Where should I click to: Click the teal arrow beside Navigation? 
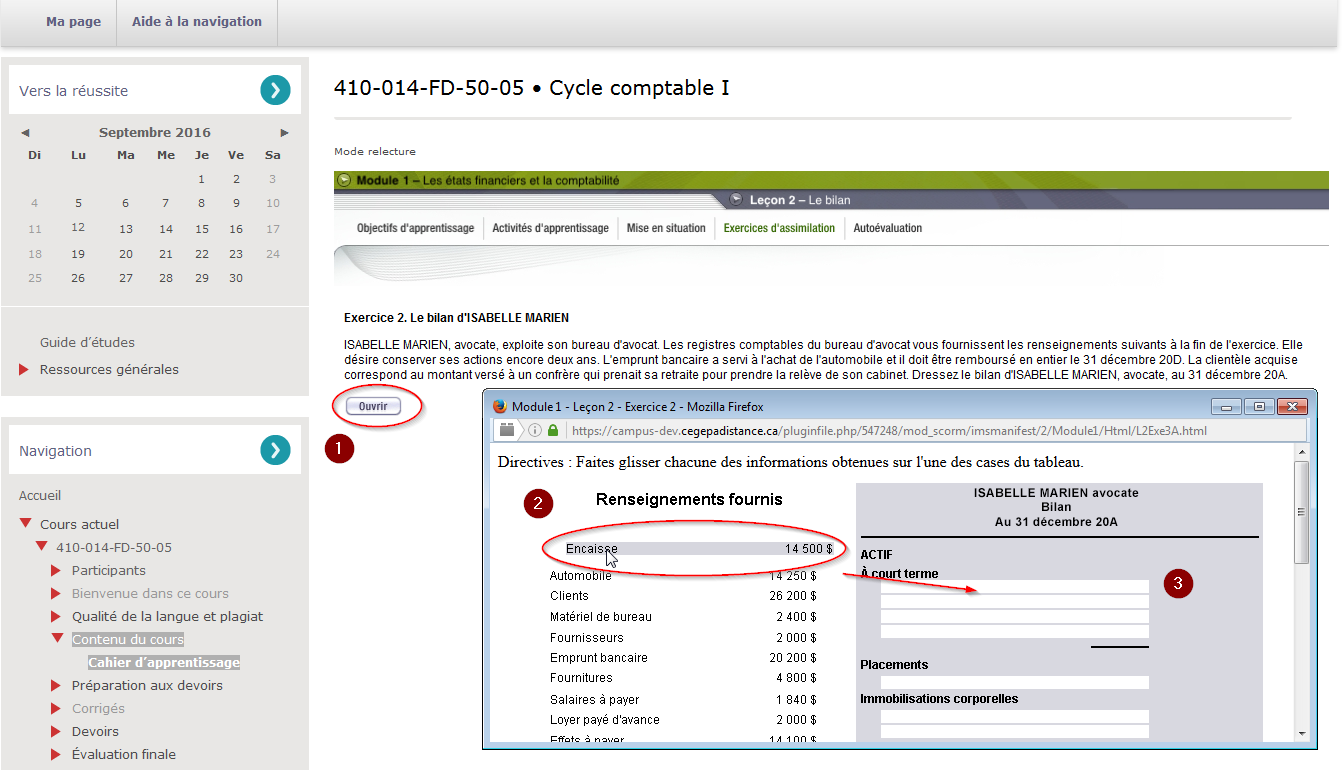point(275,450)
